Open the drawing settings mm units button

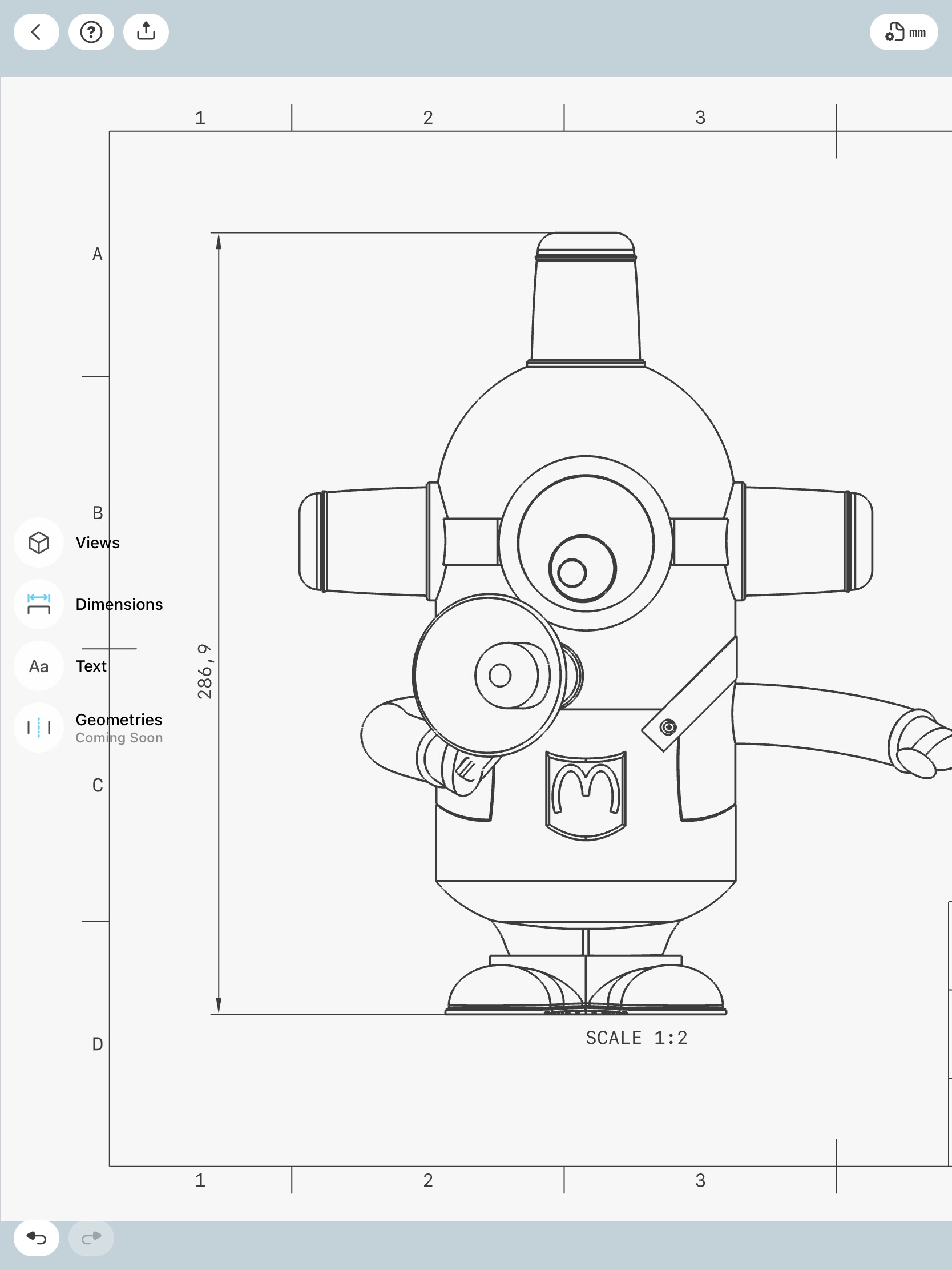[904, 32]
